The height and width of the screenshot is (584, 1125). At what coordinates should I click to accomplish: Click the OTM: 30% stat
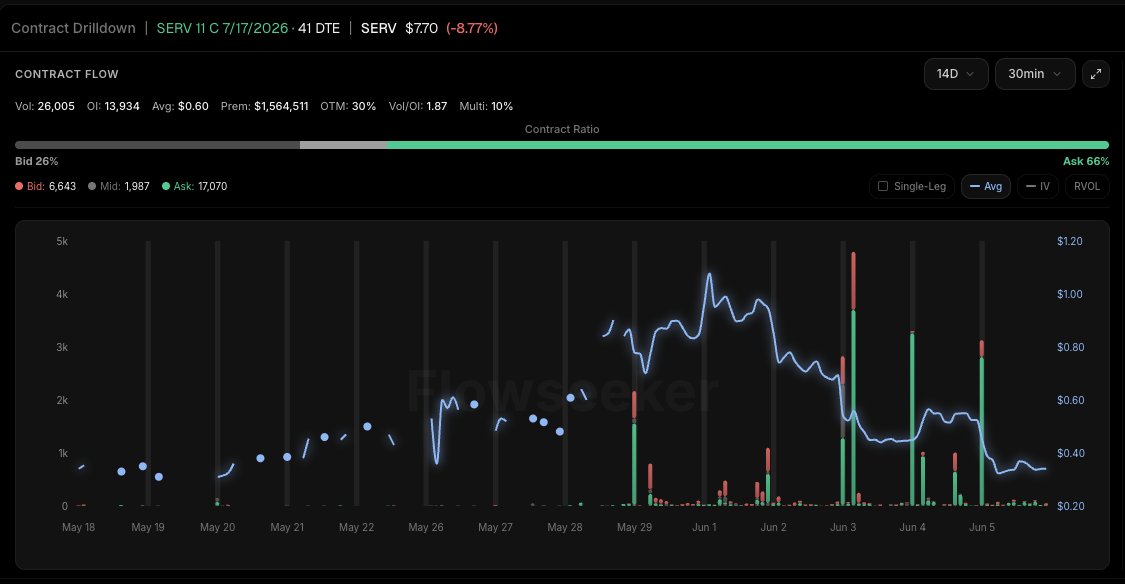pyautogui.click(x=348, y=106)
